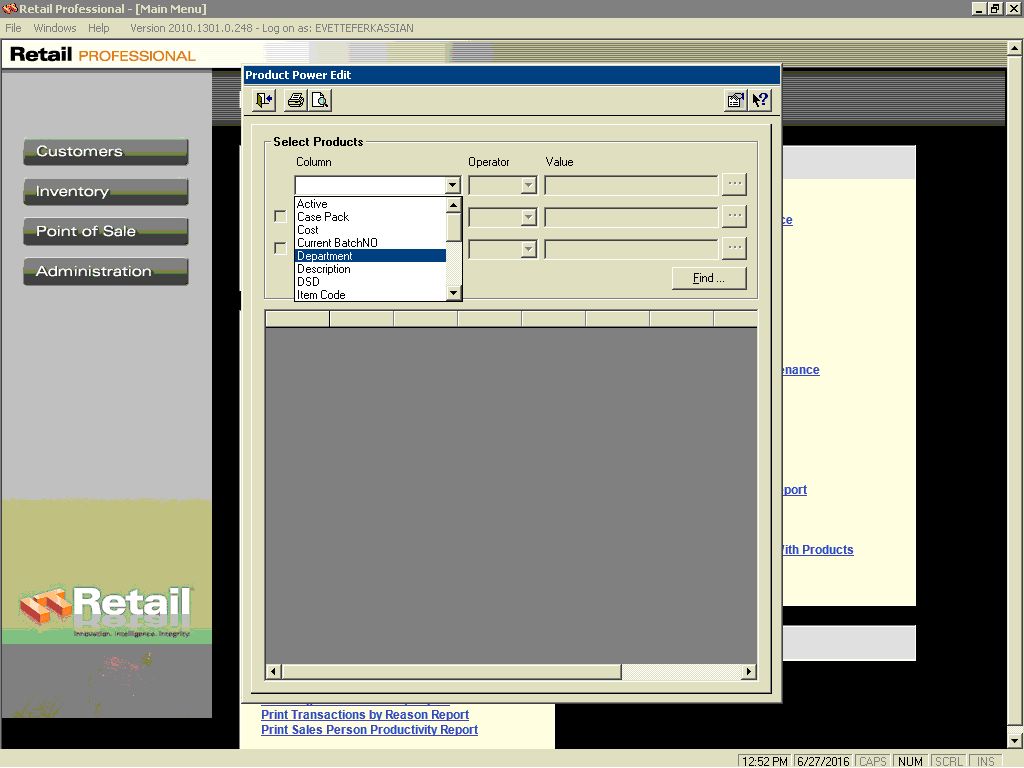The width and height of the screenshot is (1024, 768).
Task: Open the Point of Sale section
Action: tap(106, 231)
